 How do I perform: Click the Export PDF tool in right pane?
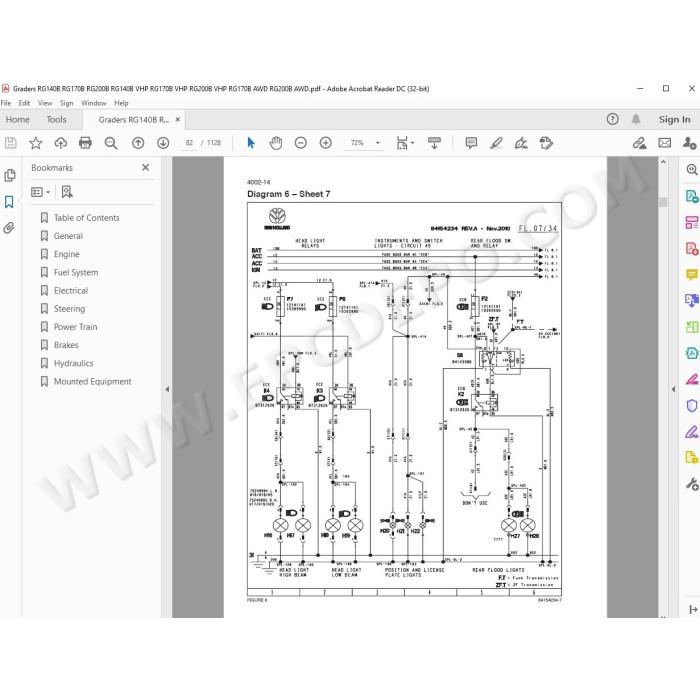point(692,196)
